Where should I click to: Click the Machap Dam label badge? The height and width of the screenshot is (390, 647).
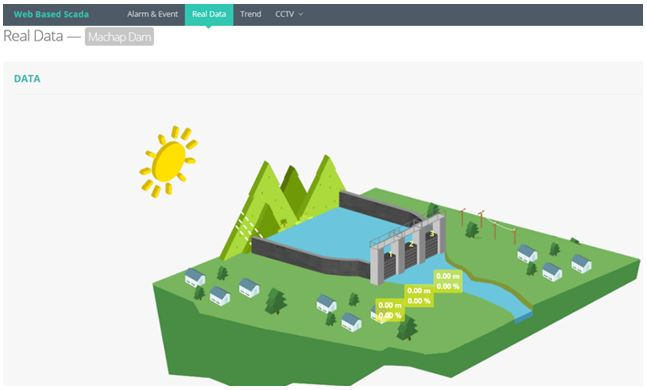coord(119,37)
